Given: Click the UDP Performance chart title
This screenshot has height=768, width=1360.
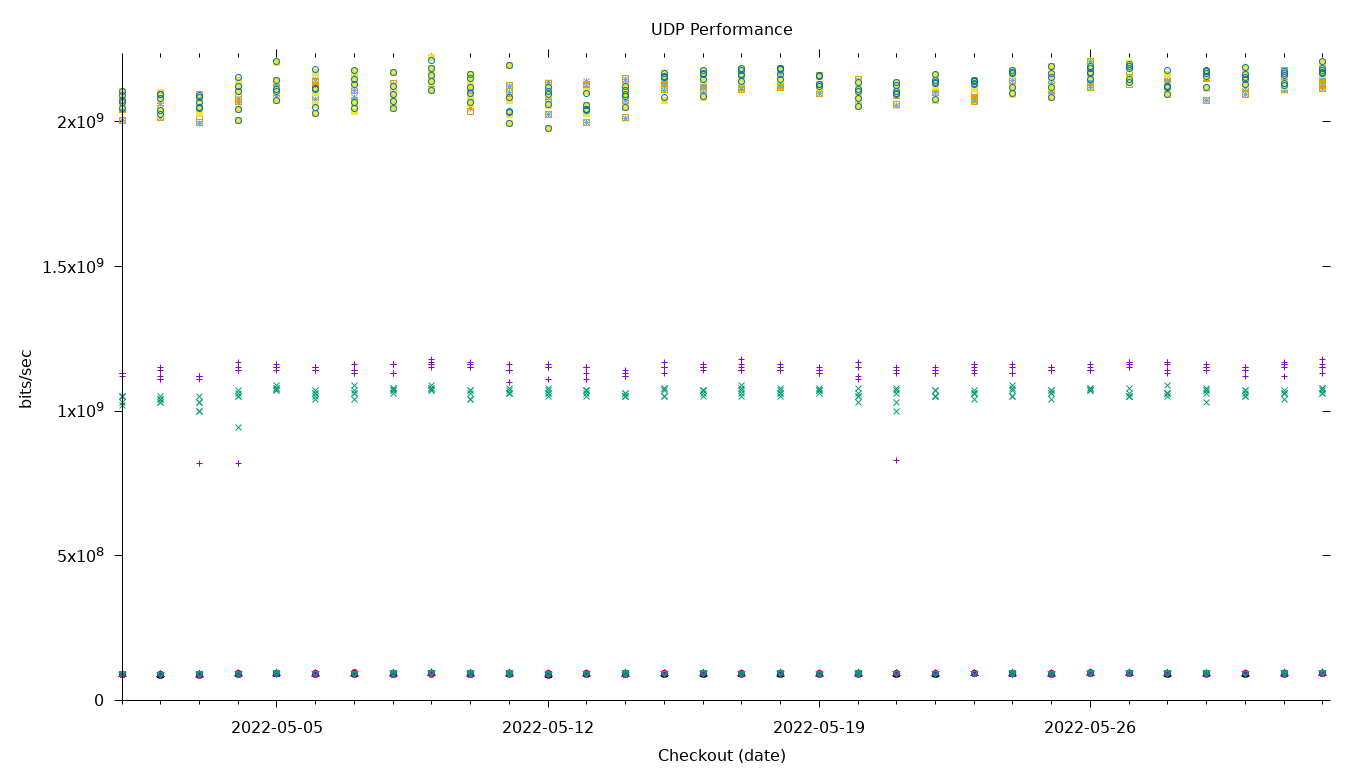Looking at the screenshot, I should coord(721,30).
